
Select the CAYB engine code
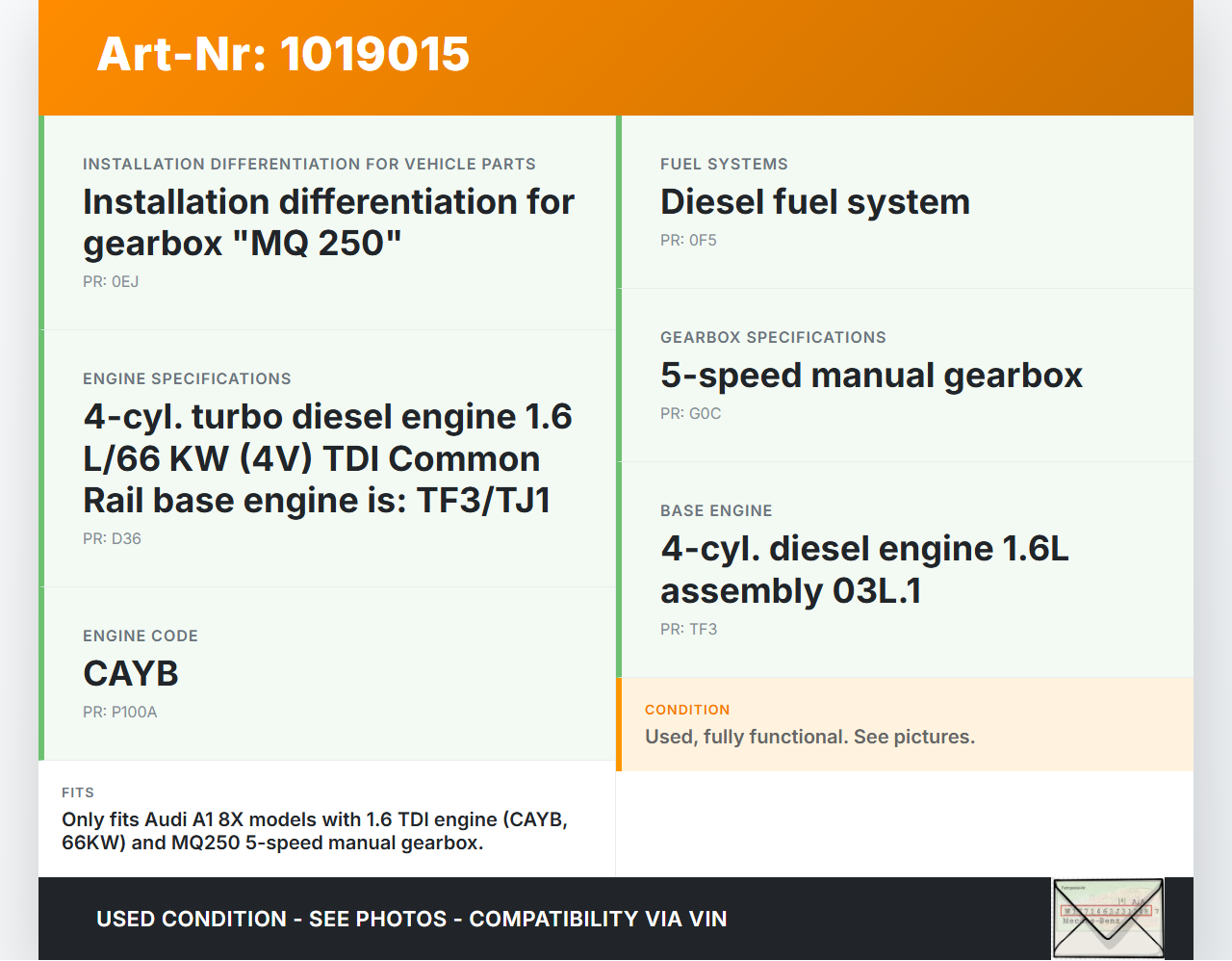(131, 674)
